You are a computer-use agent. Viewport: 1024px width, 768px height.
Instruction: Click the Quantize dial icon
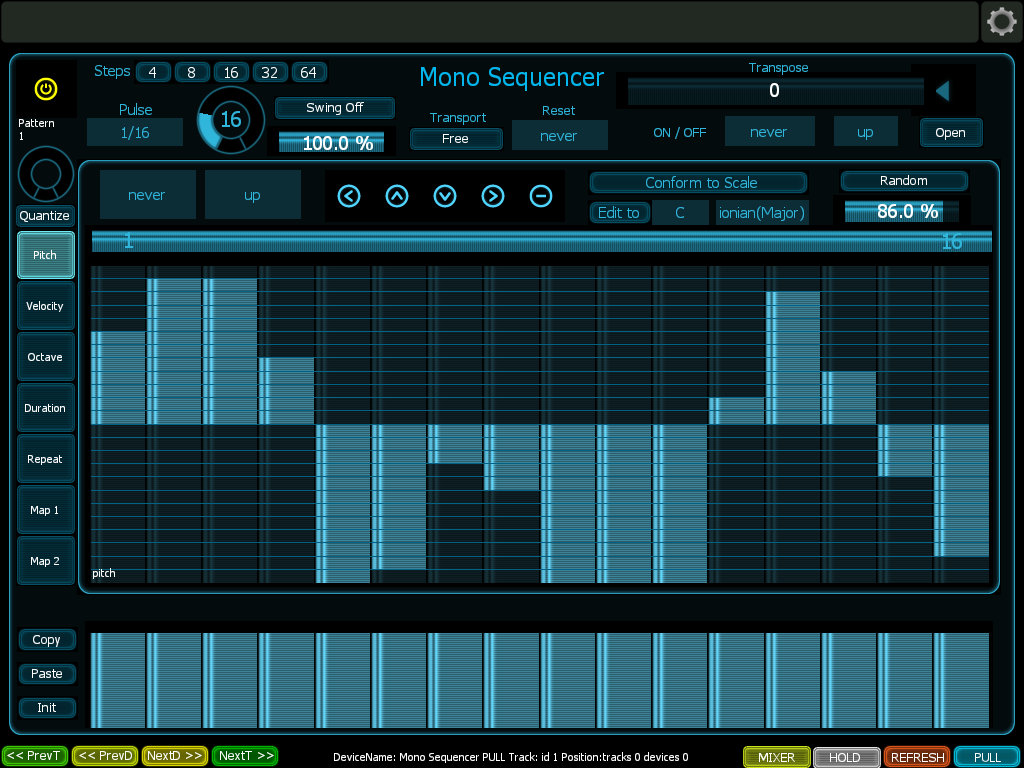click(x=45, y=176)
